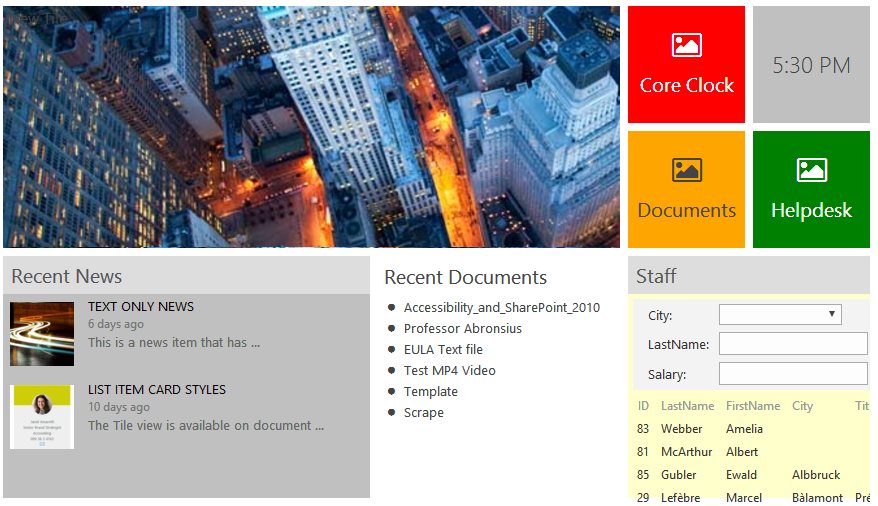Open the Scrape document link
Viewport: 878px width, 506px height.
[x=424, y=413]
